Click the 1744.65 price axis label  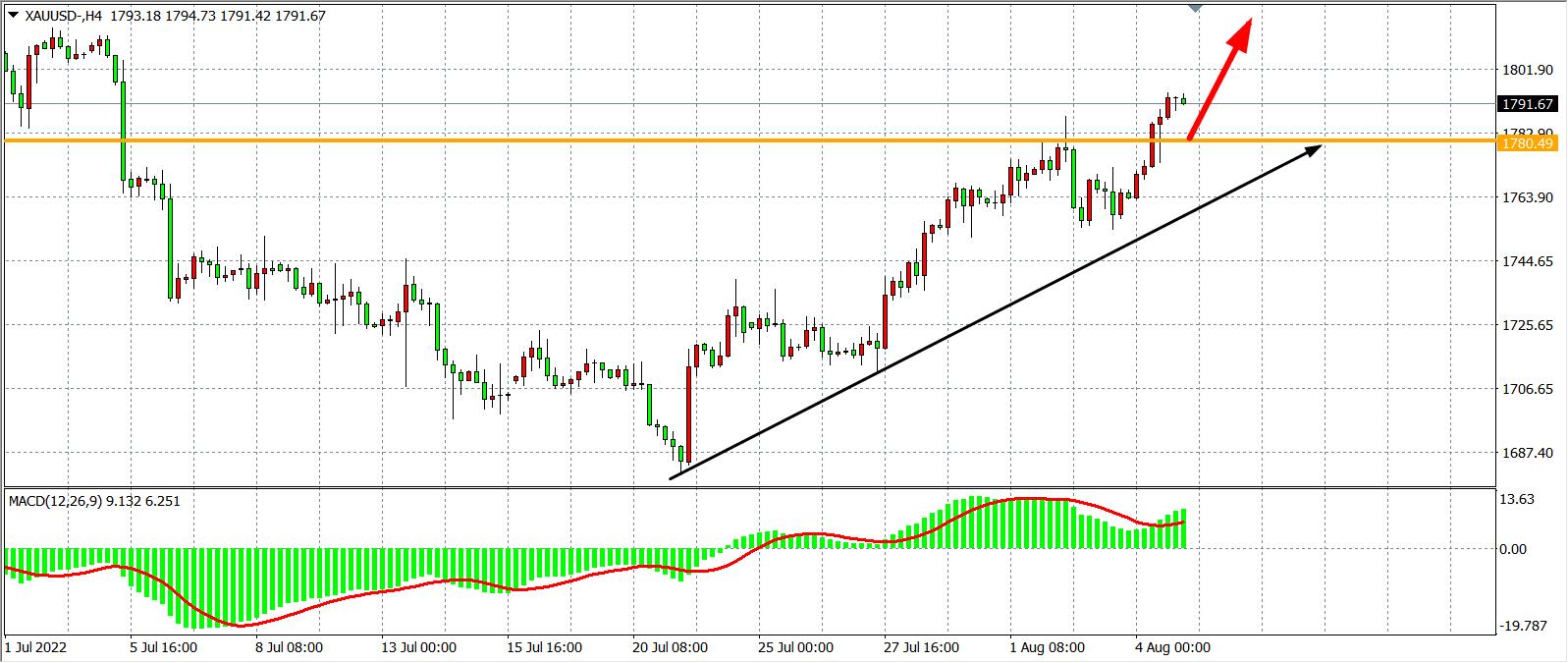(1527, 261)
